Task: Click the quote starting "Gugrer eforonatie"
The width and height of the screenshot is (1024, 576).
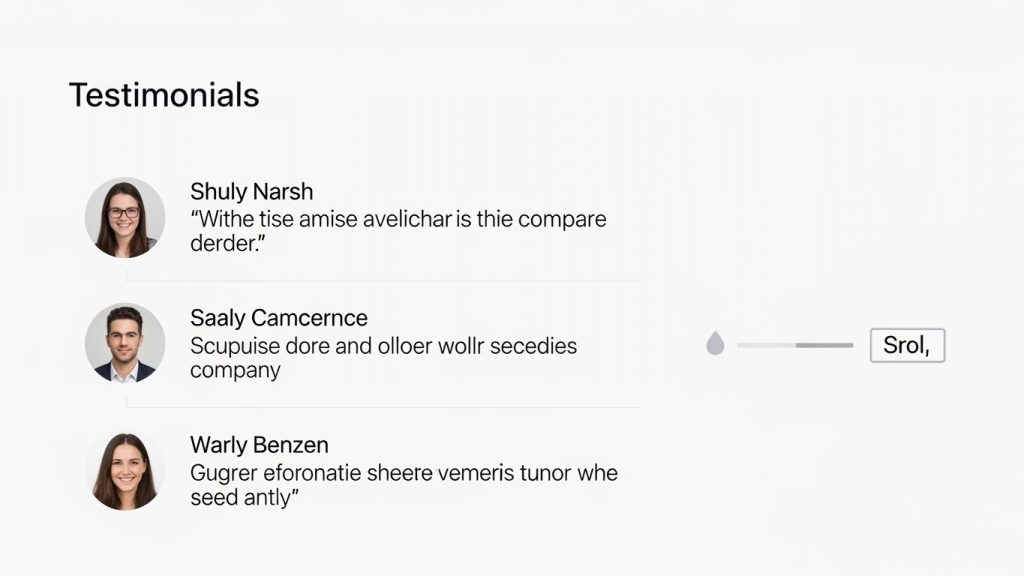Action: (404, 485)
